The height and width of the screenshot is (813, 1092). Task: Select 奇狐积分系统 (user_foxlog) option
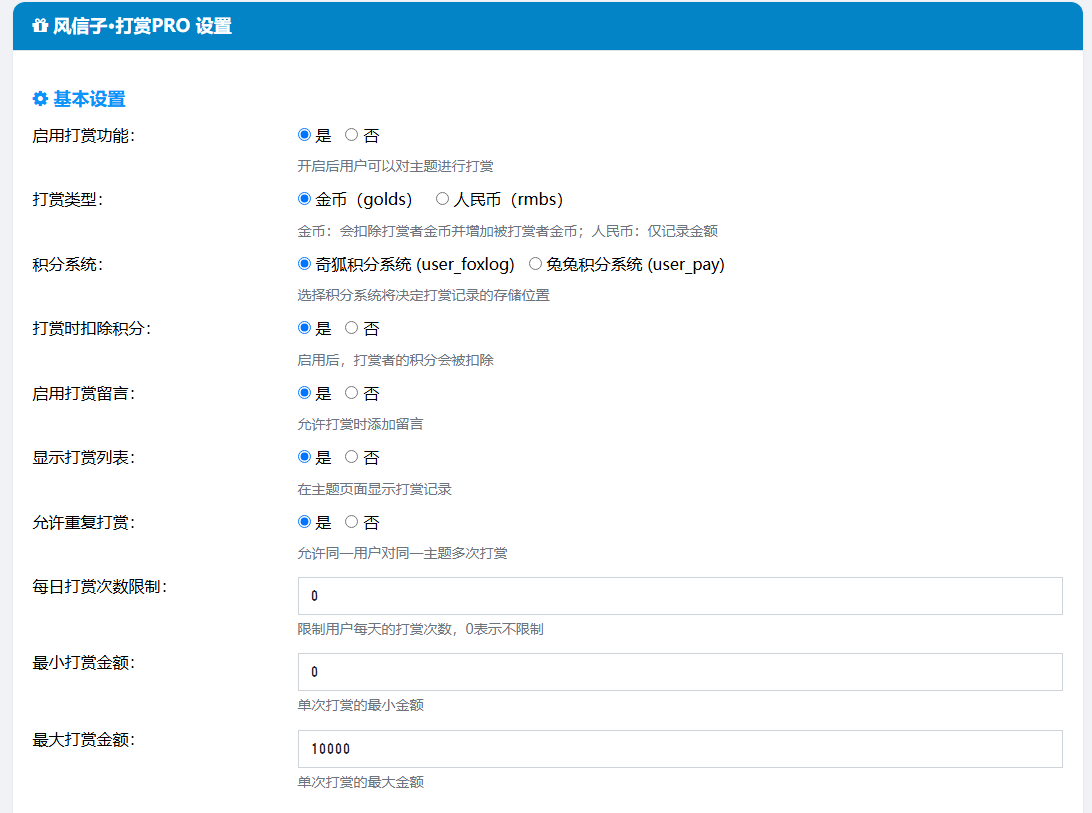coord(305,264)
